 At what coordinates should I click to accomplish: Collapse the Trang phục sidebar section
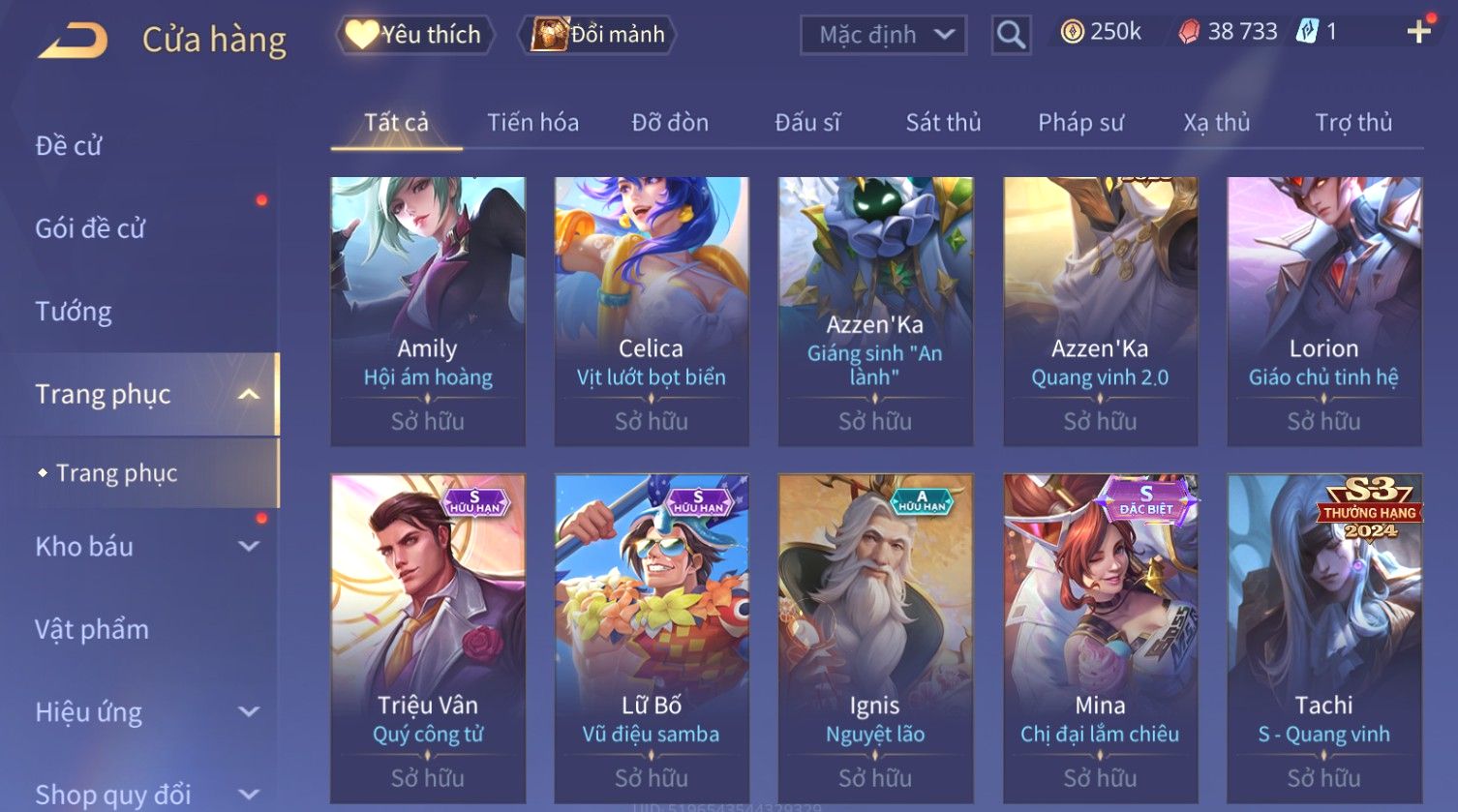249,394
